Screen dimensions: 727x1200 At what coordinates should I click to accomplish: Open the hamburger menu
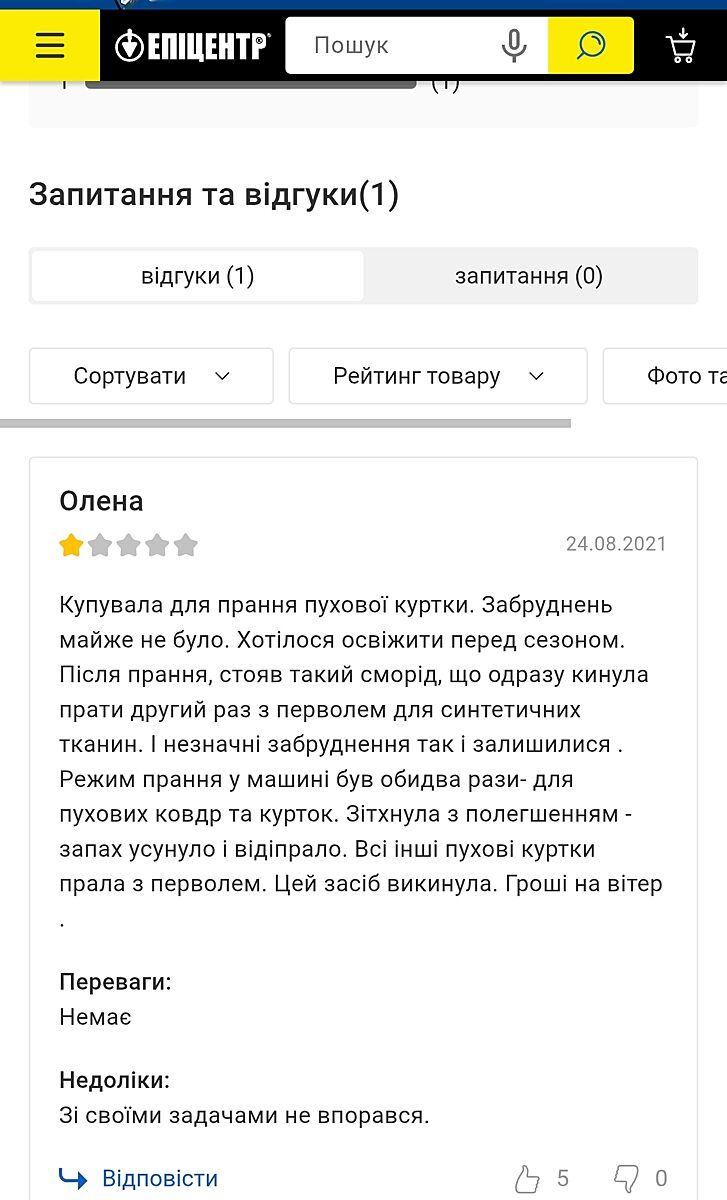49,46
